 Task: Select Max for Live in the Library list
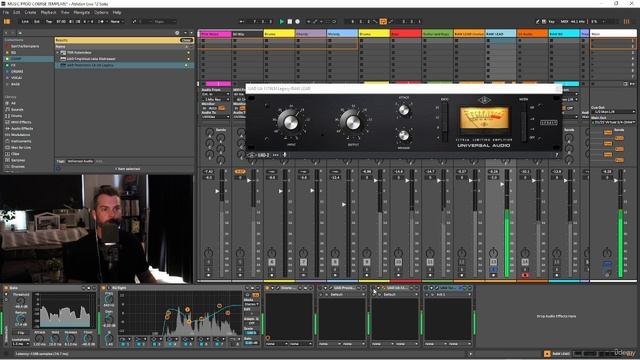[21, 147]
